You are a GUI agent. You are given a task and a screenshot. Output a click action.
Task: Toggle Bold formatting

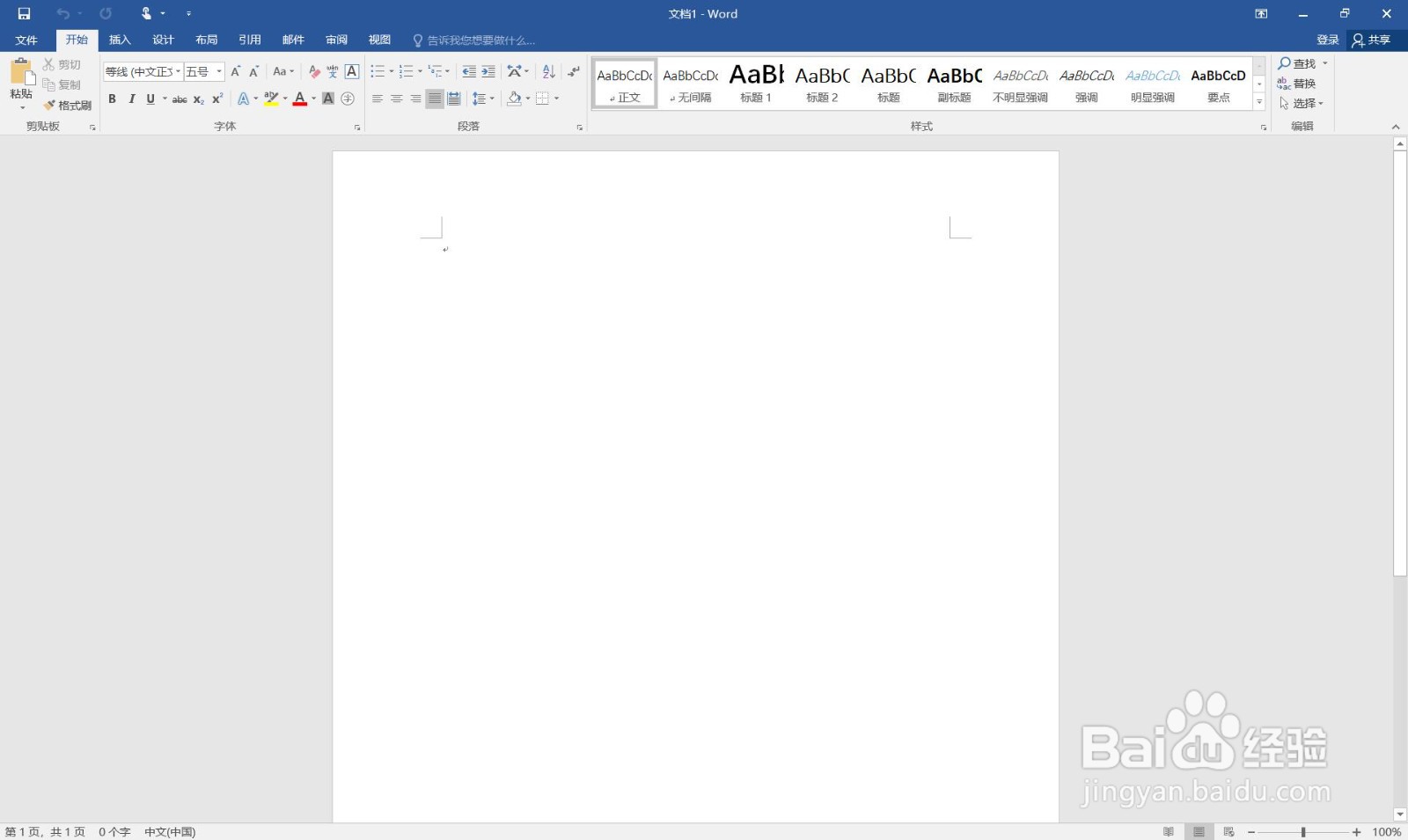(112, 99)
